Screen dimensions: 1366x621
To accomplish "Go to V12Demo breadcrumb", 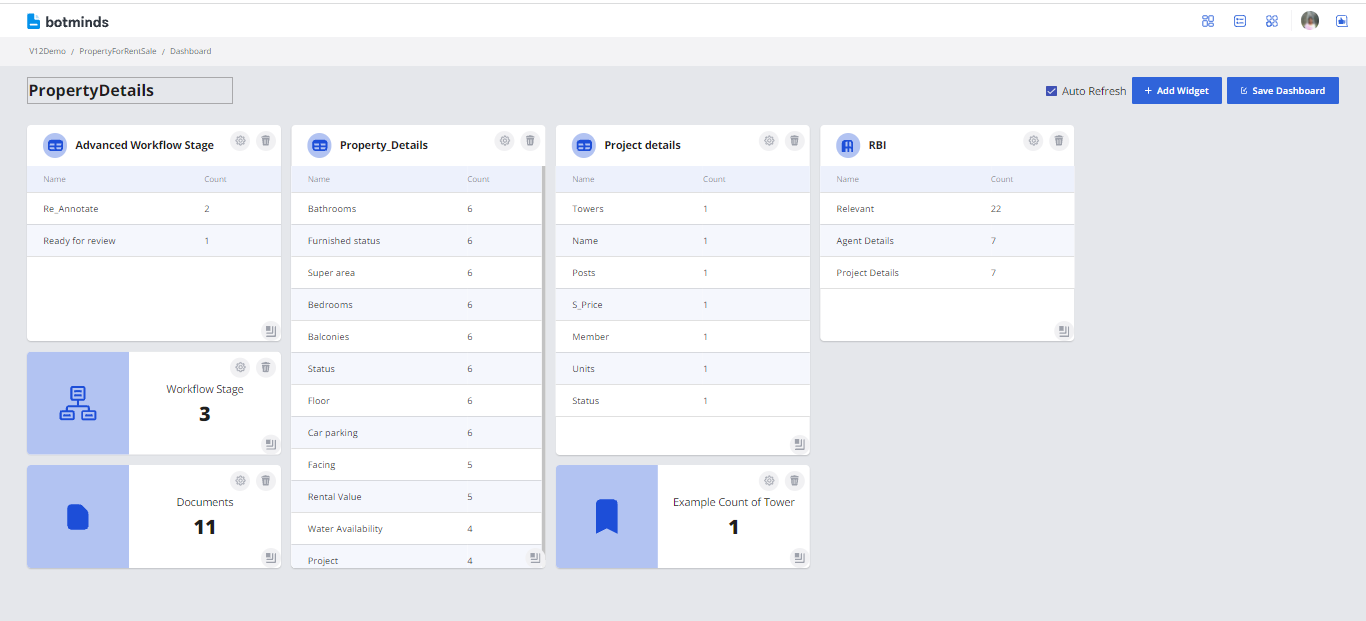I will coord(47,51).
